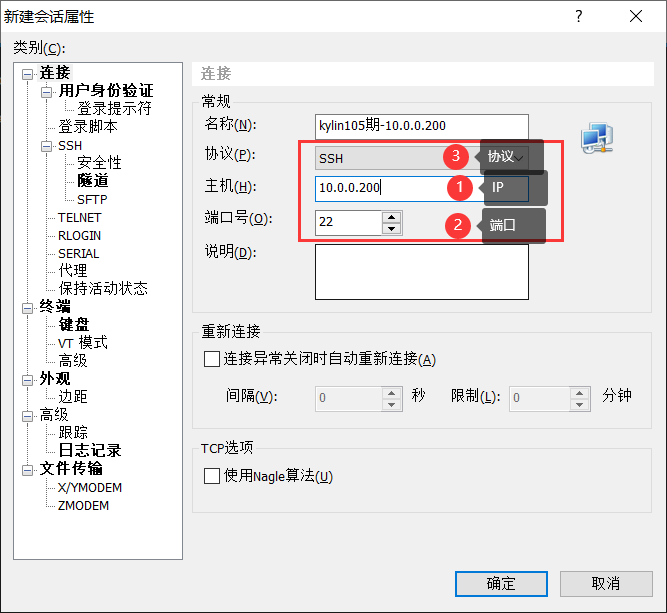Enable the Nagle algorithm checkbox

coord(212,476)
